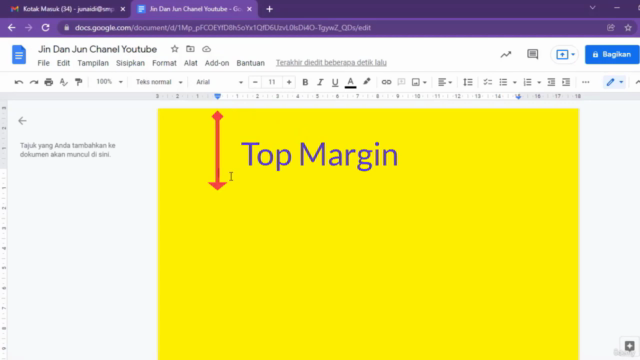The image size is (640, 360).
Task: Print the document with printer icon
Action: tap(49, 82)
